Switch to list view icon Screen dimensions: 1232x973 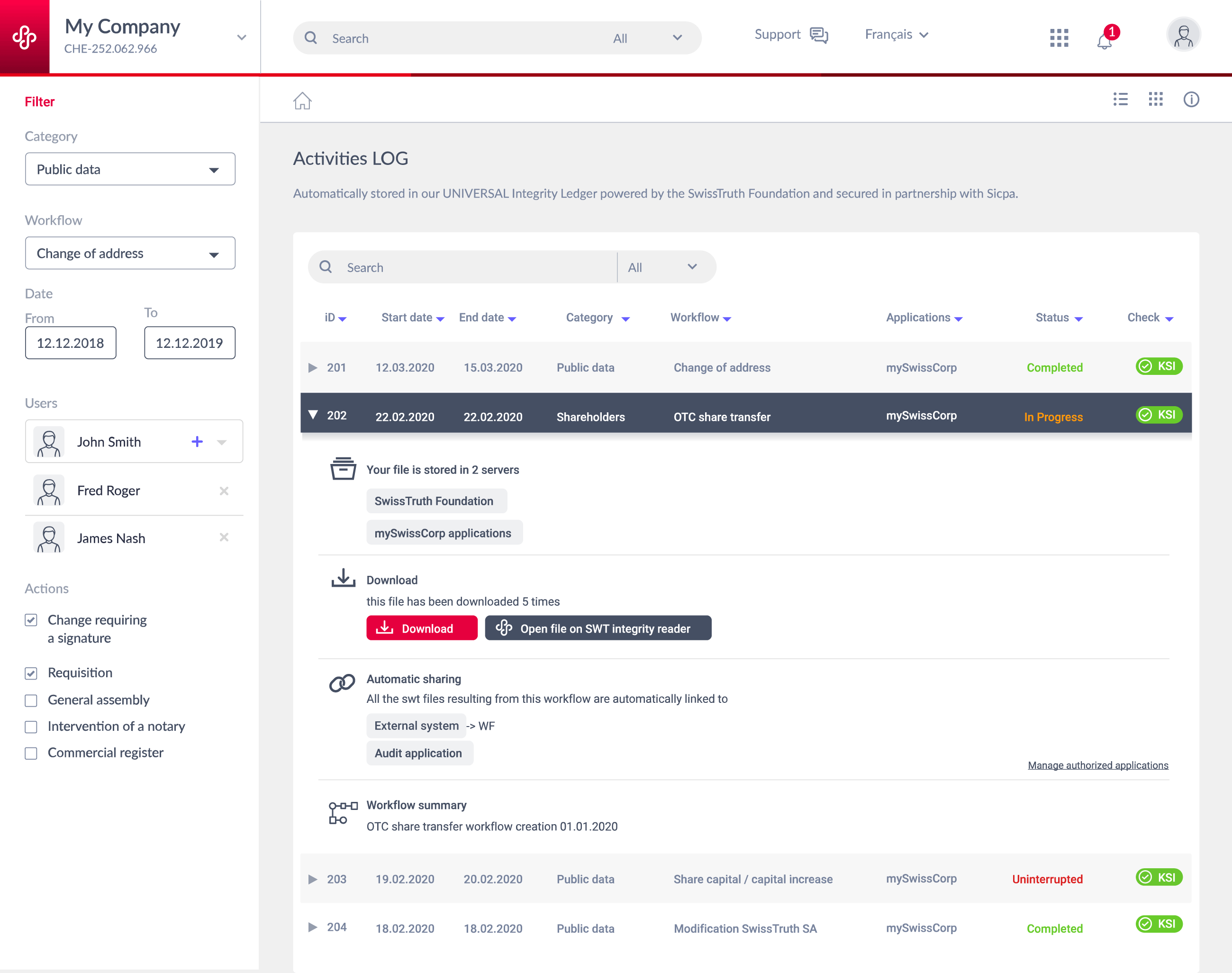[1120, 99]
